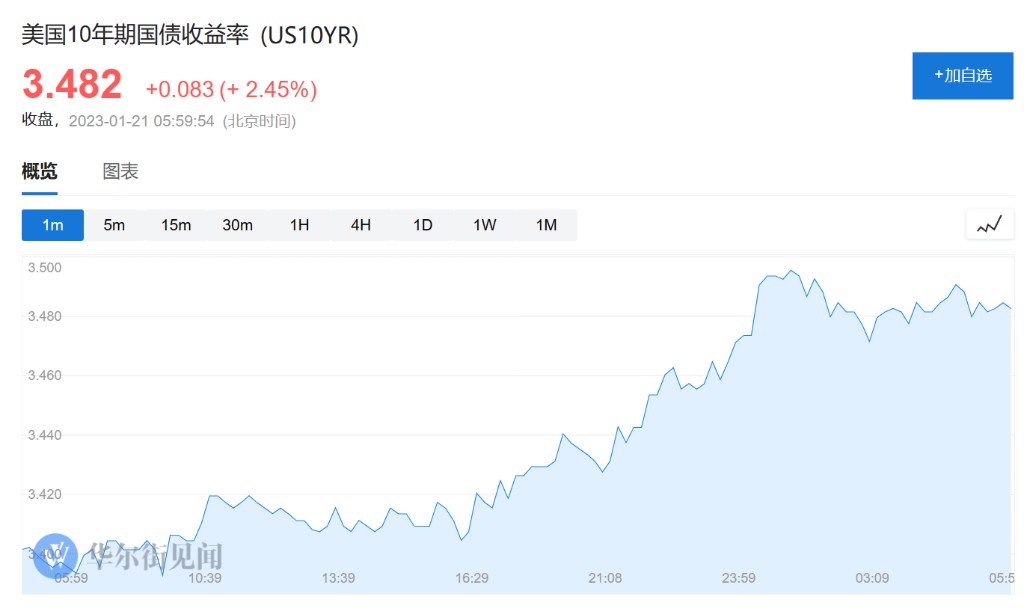
Task: Click the 16:29 time axis marker
Action: (x=472, y=578)
